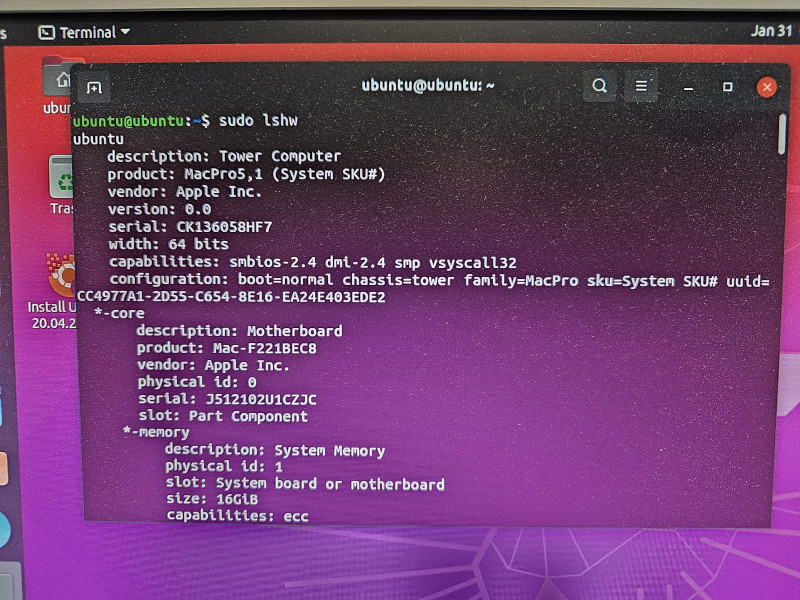
Task: Click the 'ubuntu@ubuntu: ~' window title
Action: coord(428,85)
